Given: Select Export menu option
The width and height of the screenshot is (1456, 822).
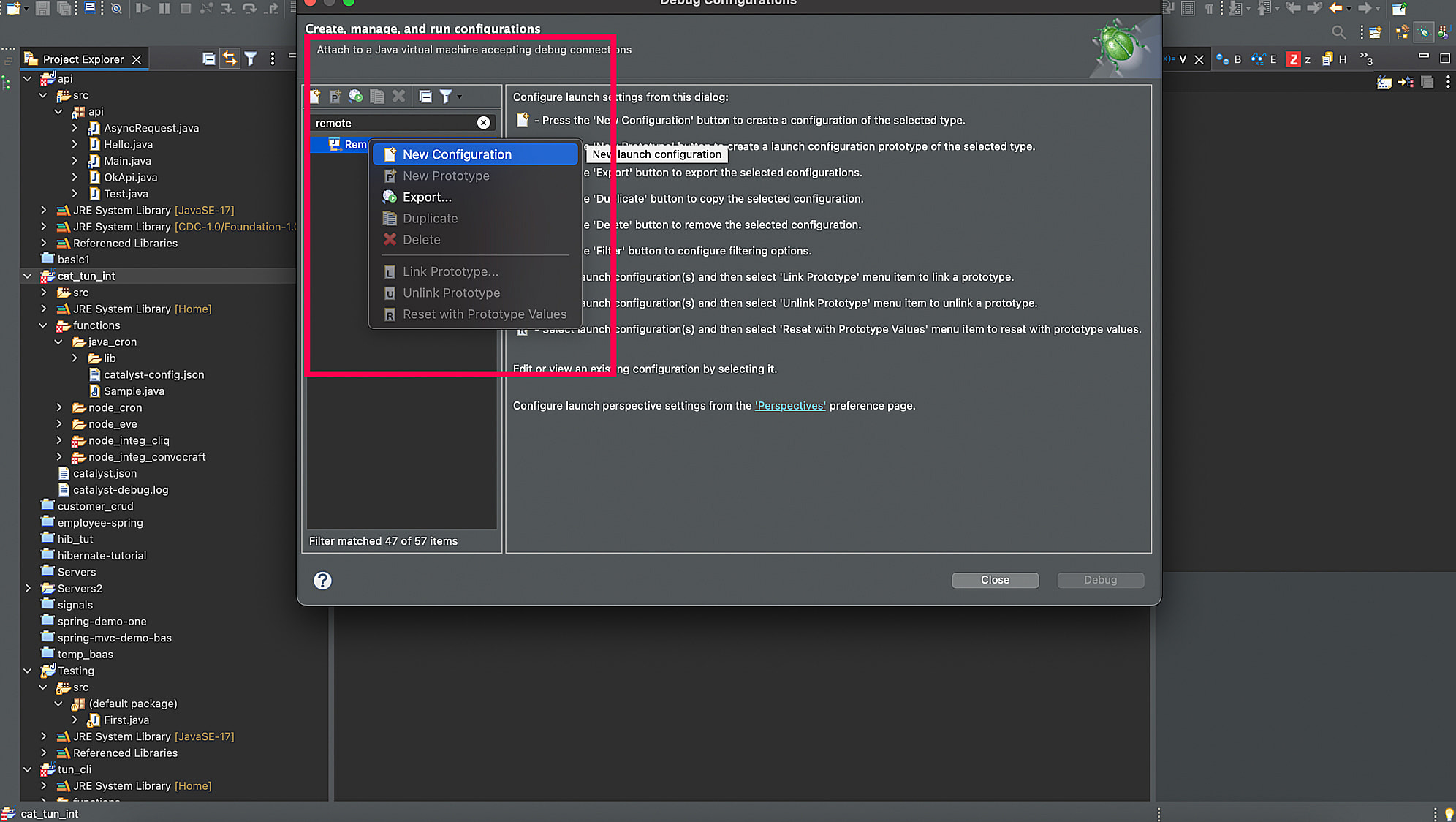Looking at the screenshot, I should tap(427, 197).
